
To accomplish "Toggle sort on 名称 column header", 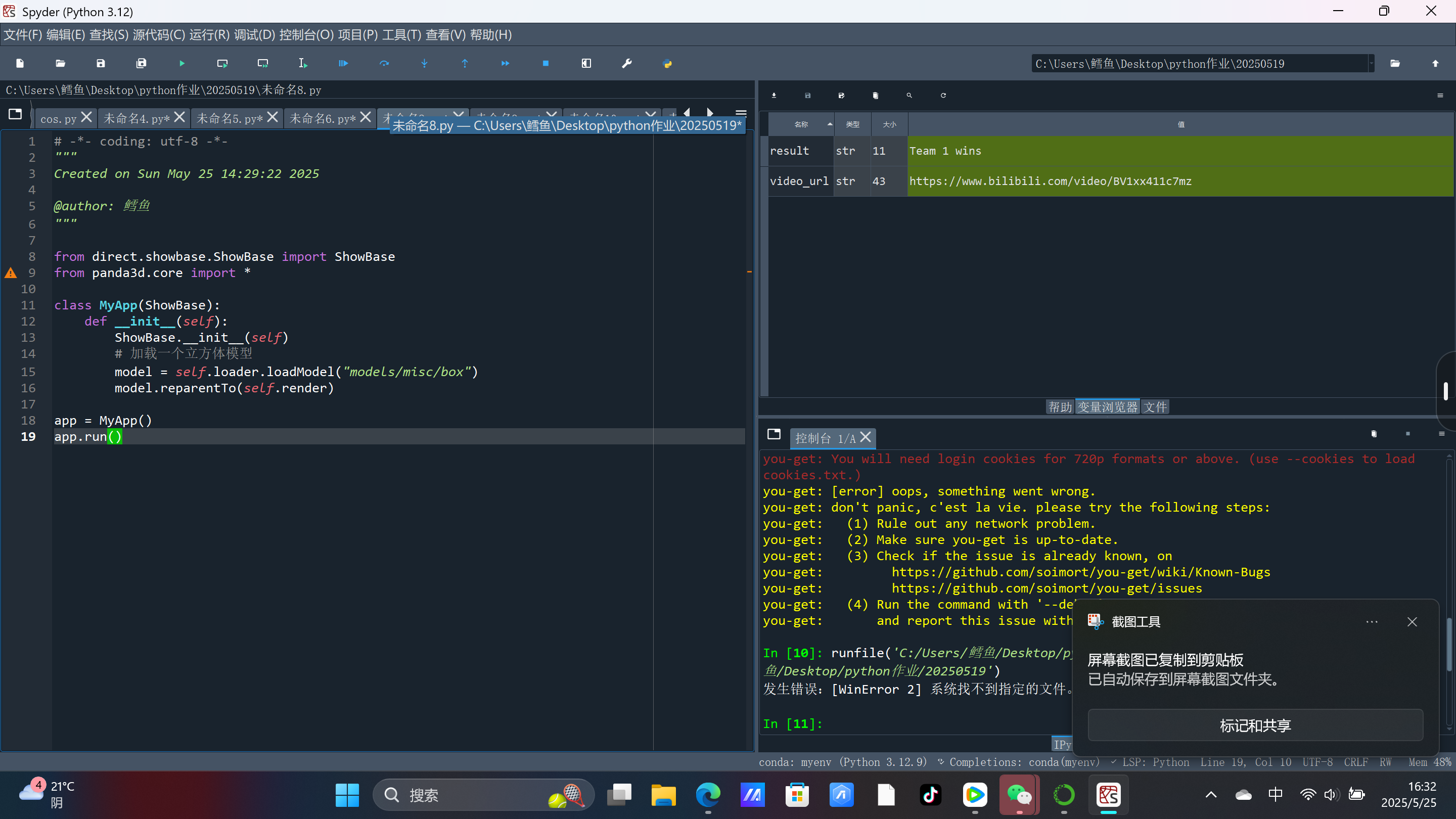I will pyautogui.click(x=801, y=124).
